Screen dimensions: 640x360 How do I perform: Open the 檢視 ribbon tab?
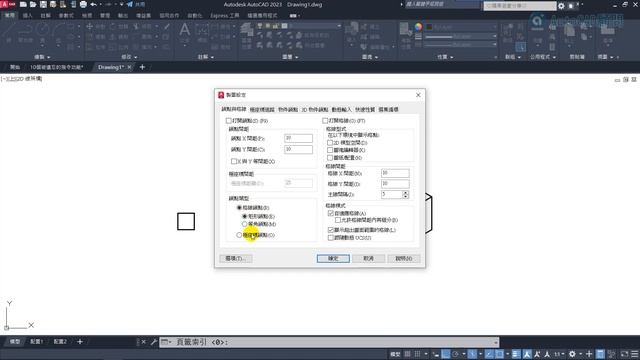[x=87, y=16]
